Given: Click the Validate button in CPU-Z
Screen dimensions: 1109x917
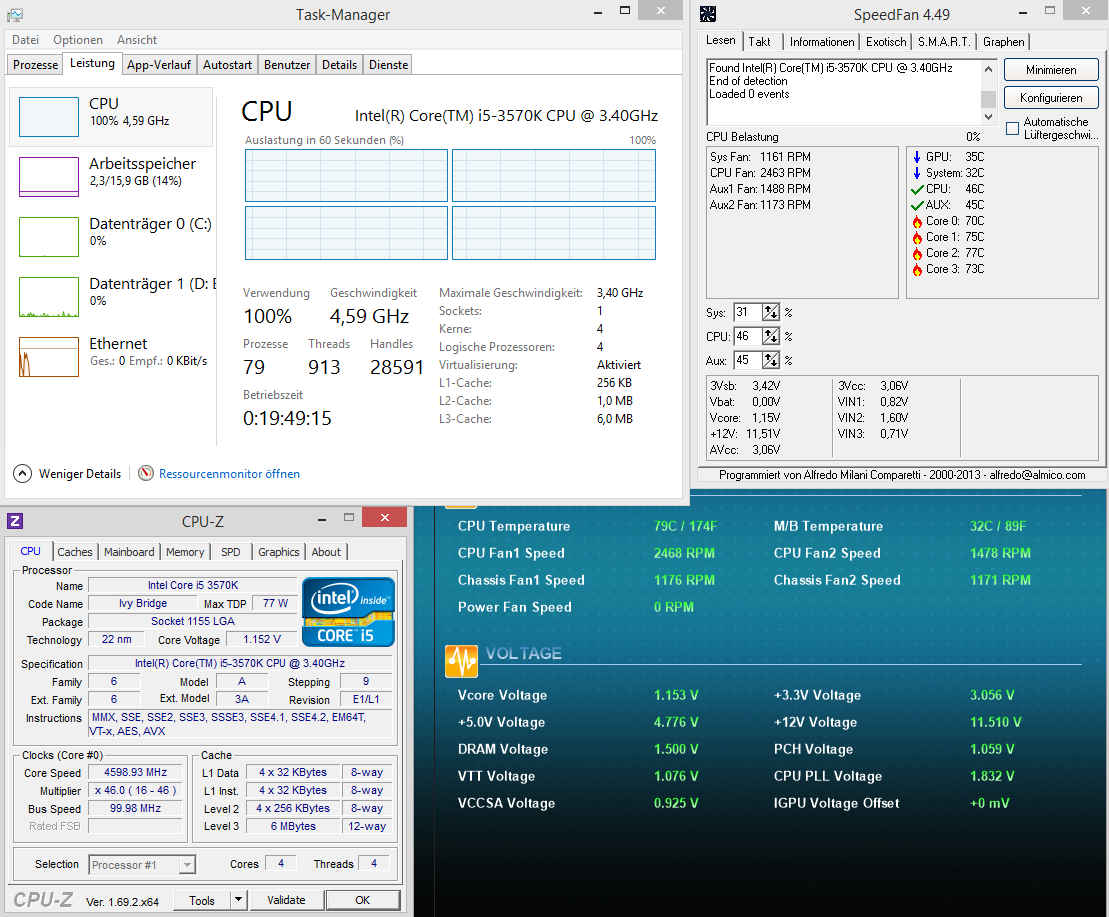Looking at the screenshot, I should pyautogui.click(x=286, y=900).
